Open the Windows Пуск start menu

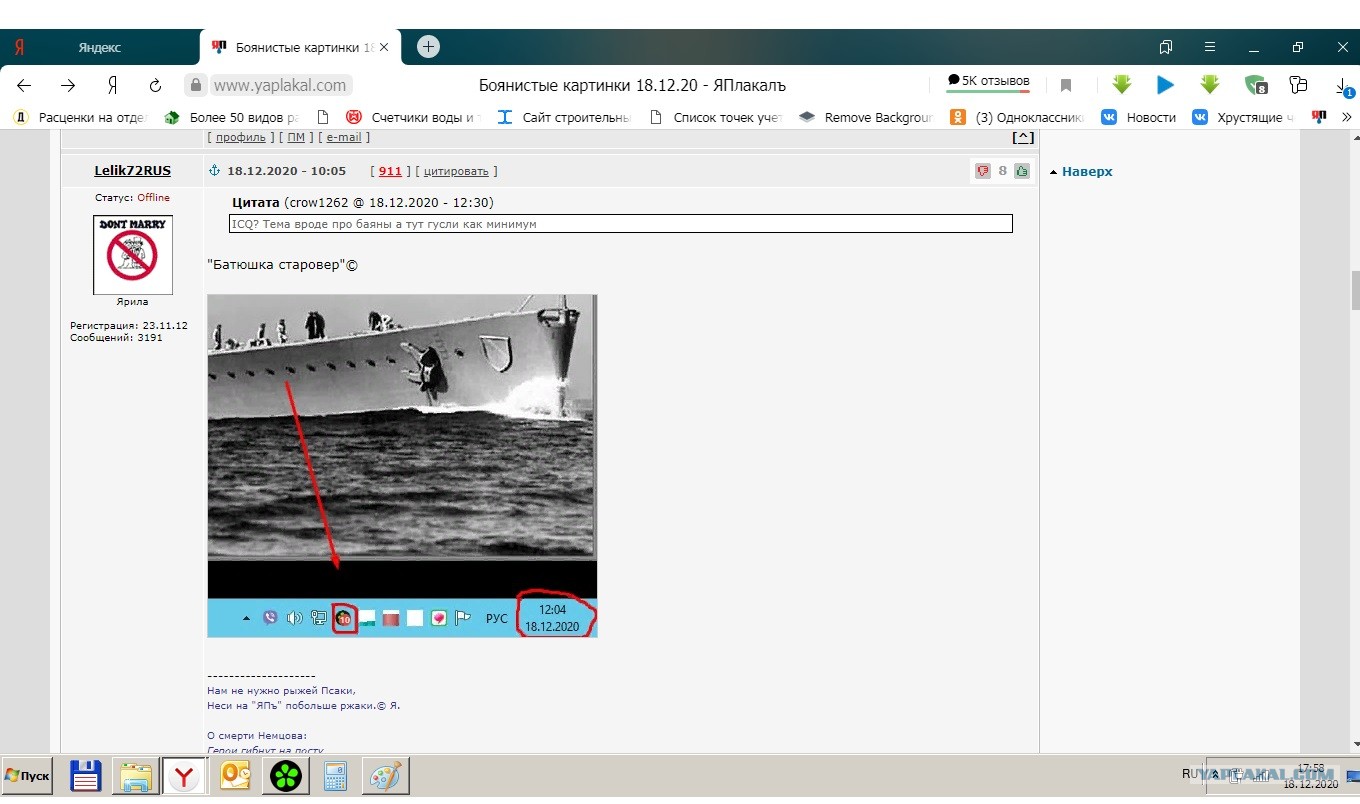click(27, 776)
